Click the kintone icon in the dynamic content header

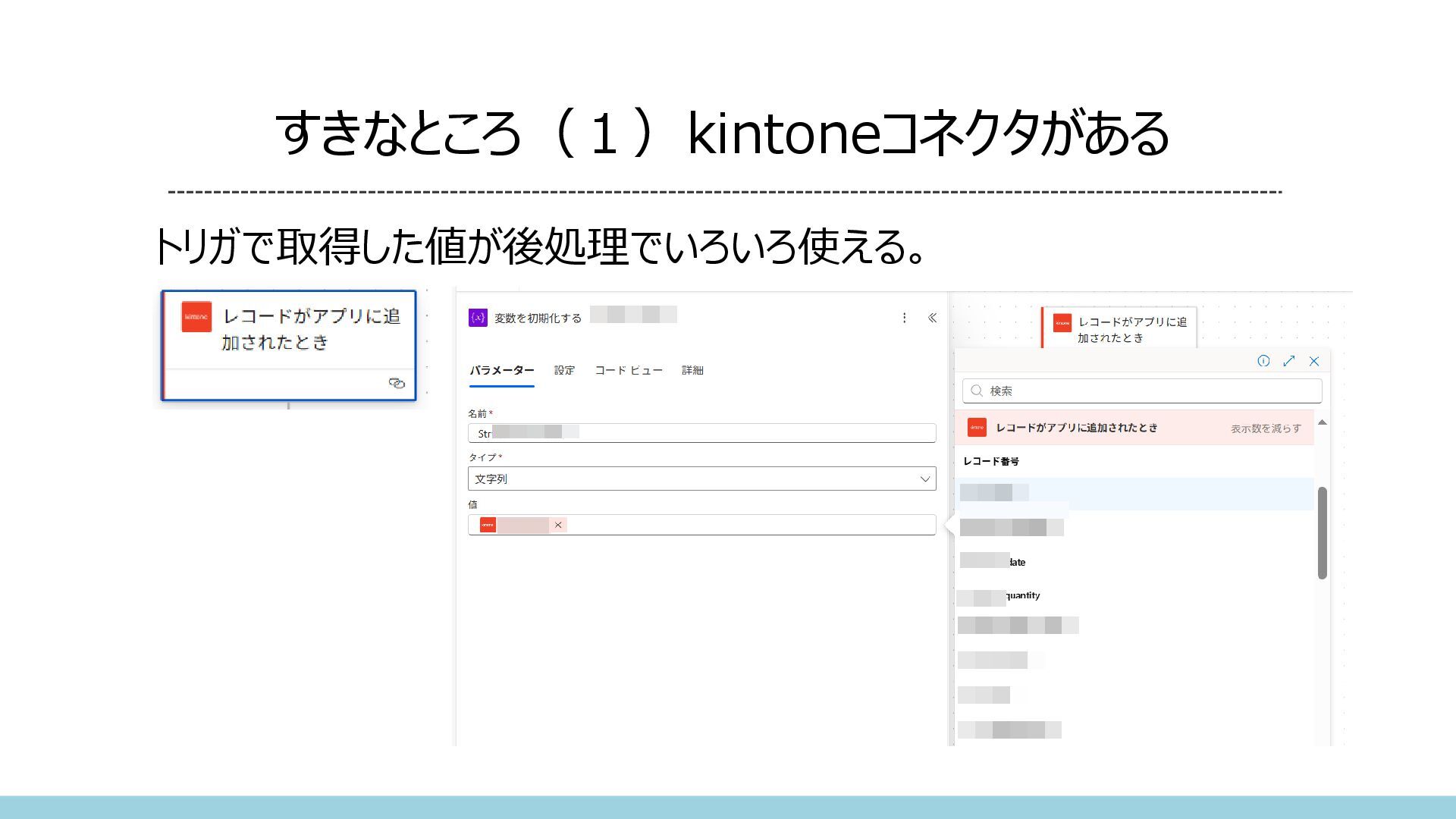point(977,428)
